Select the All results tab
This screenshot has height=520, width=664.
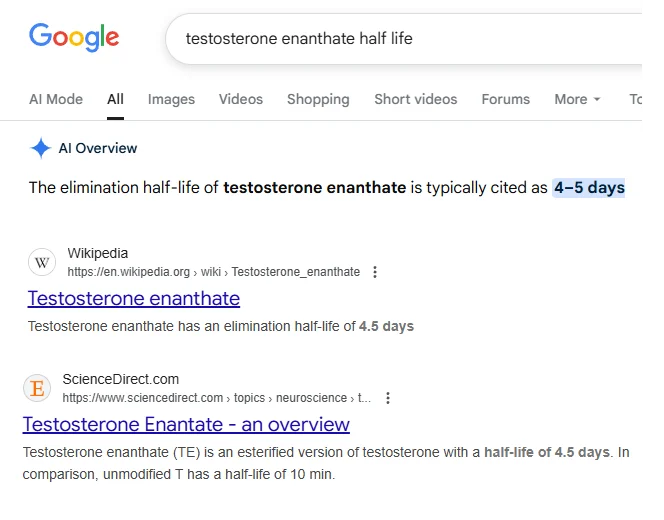(115, 99)
